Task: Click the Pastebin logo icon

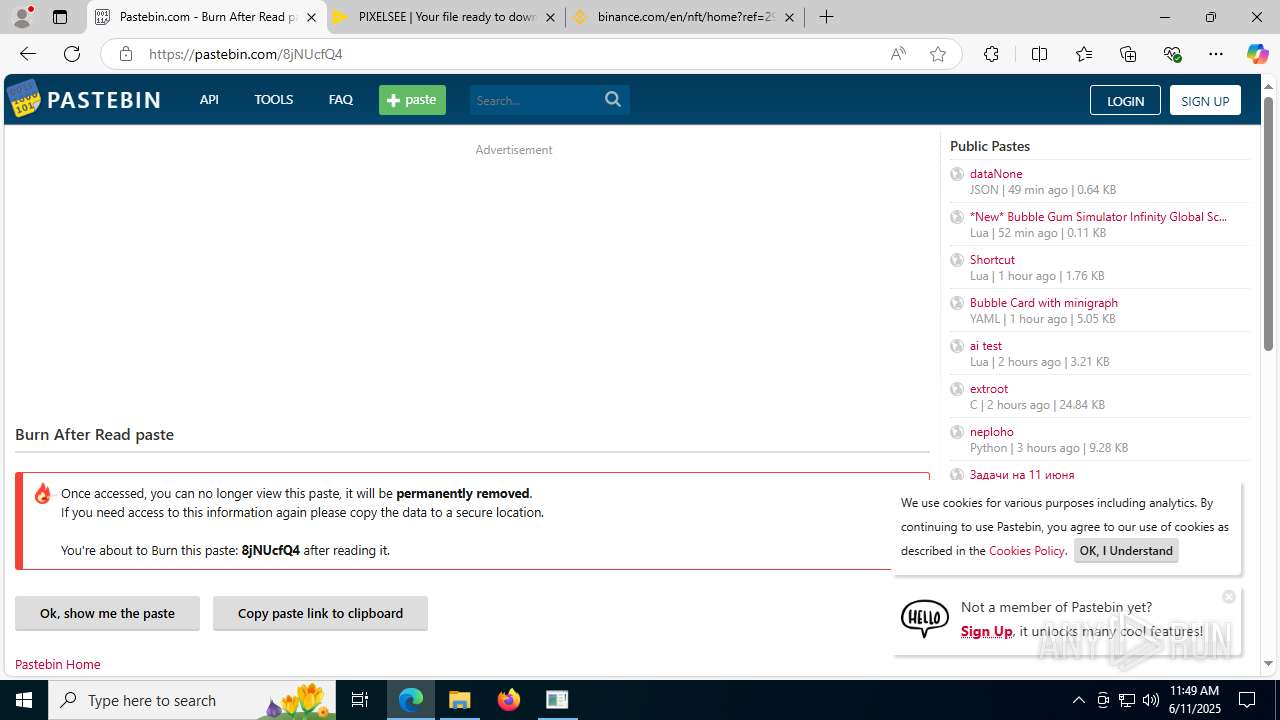Action: click(x=24, y=99)
